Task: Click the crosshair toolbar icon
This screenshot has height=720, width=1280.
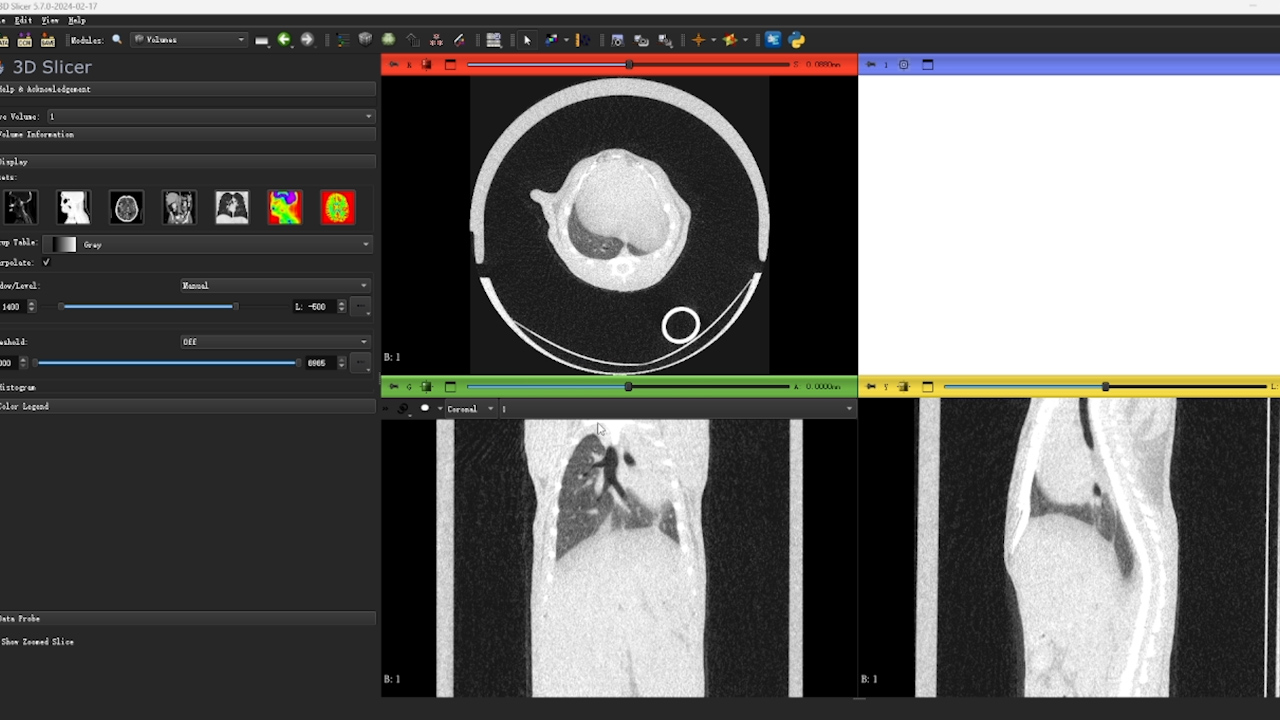Action: tap(699, 40)
